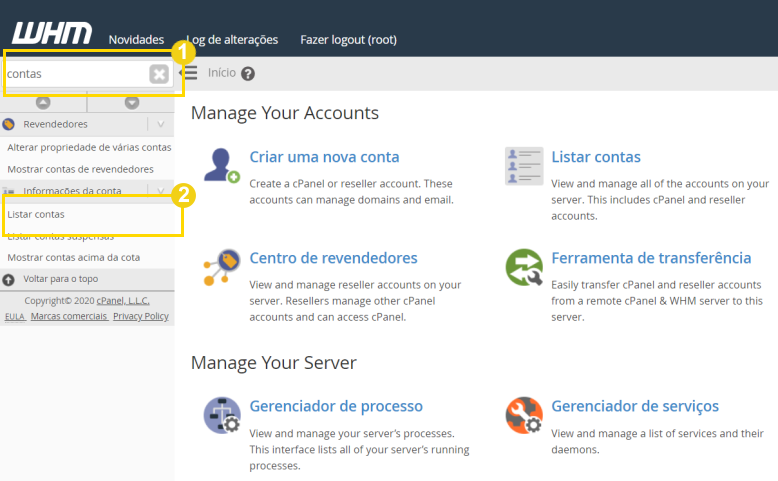Screen dimensions: 778x481
Task: Open the cPanel, L.L.C. link
Action: tap(123, 301)
